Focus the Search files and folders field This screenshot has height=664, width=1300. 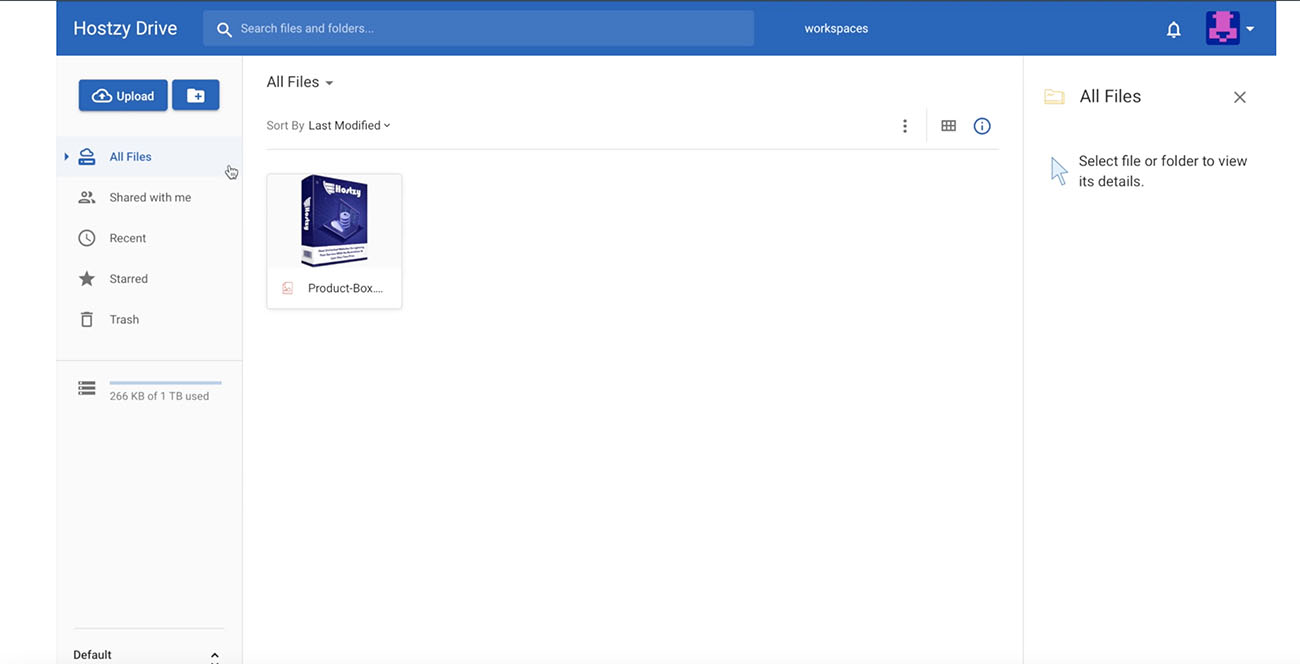point(478,28)
